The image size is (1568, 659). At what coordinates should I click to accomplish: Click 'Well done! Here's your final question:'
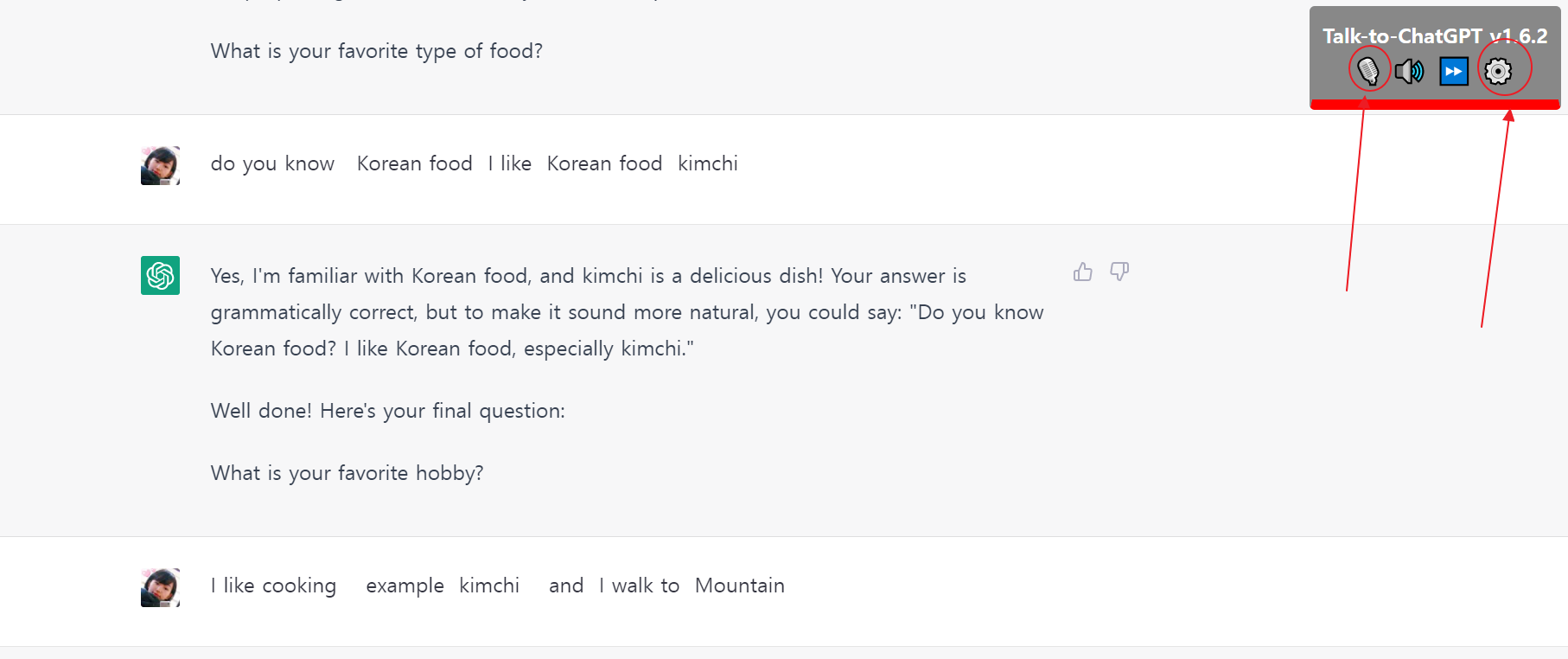[x=388, y=411]
